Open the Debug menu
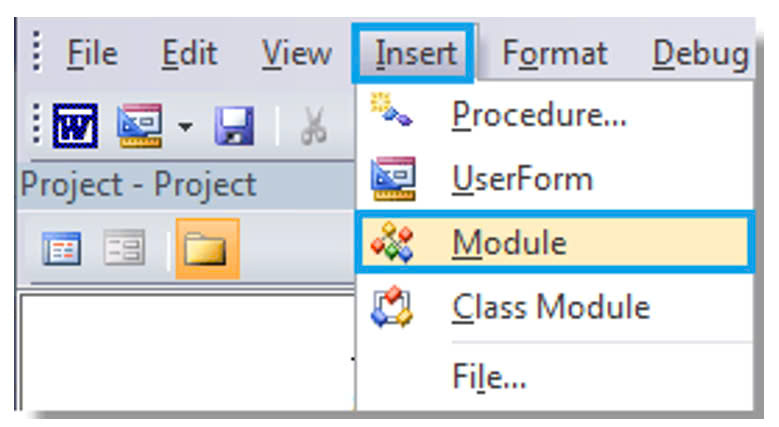The width and height of the screenshot is (779, 427). coord(699,54)
